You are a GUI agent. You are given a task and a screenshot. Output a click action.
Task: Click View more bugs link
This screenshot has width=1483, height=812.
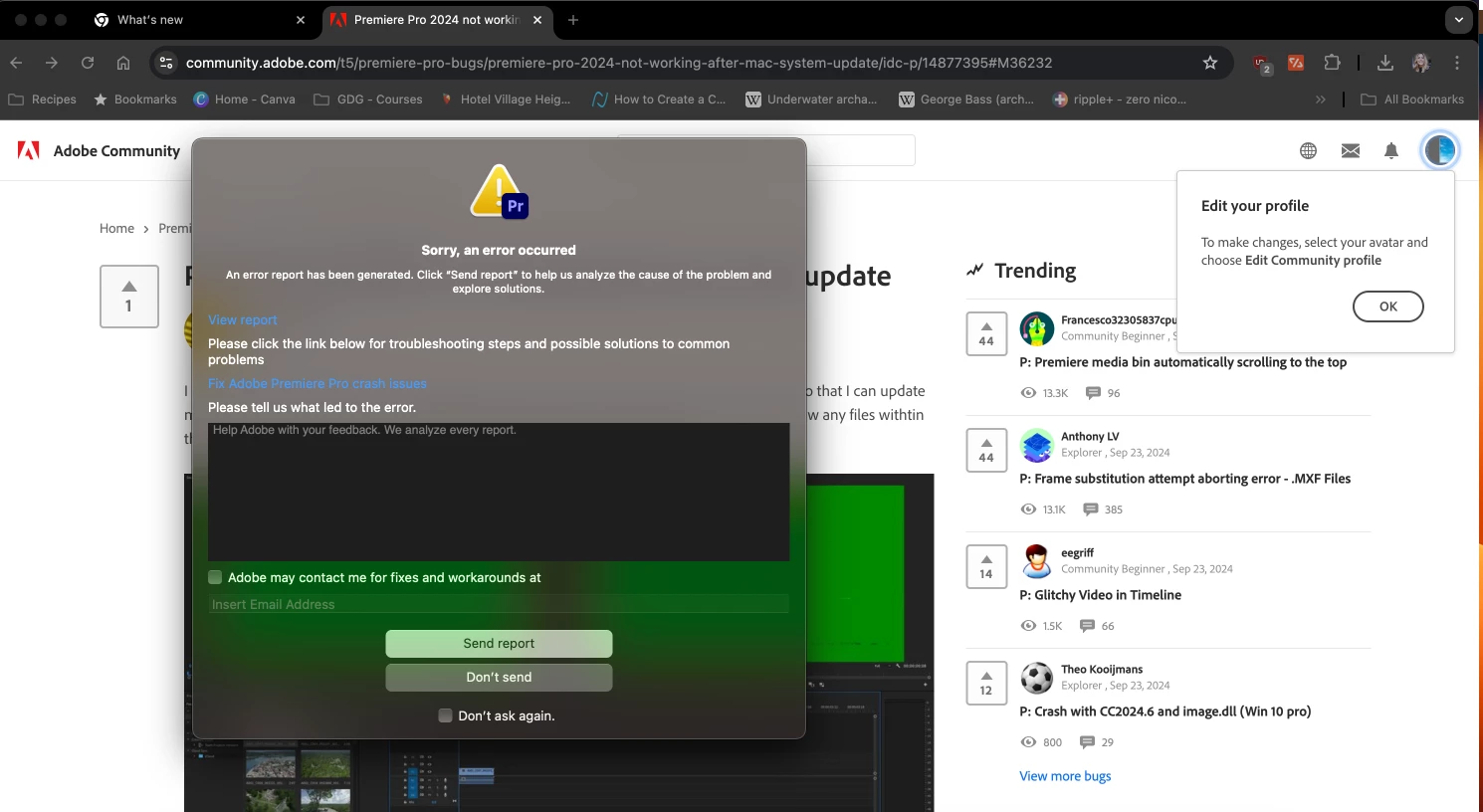pyautogui.click(x=1065, y=776)
